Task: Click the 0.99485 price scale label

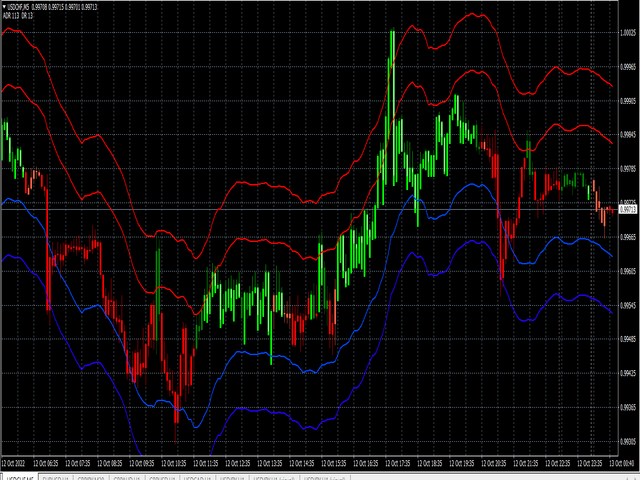Action: (x=628, y=339)
